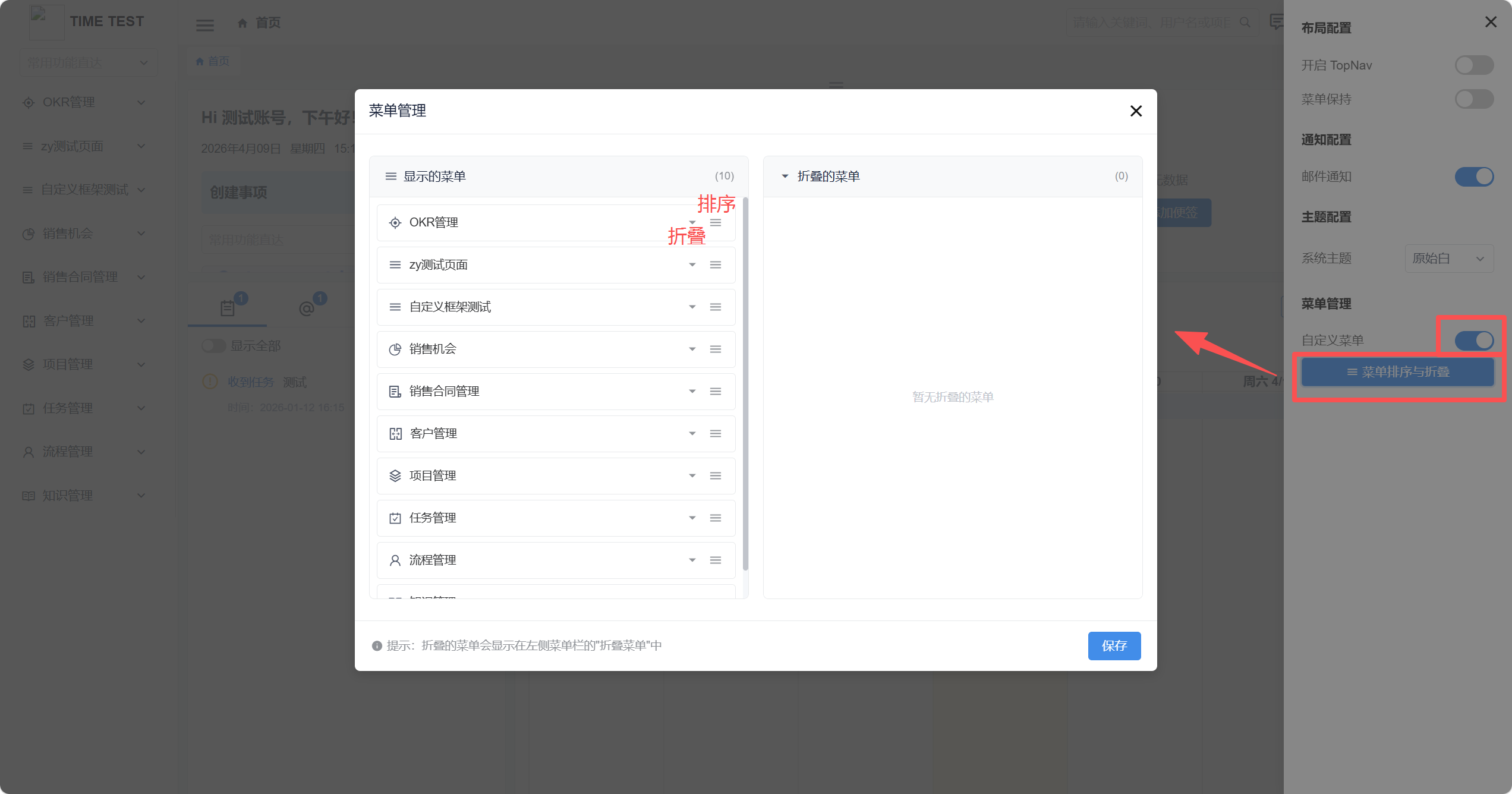Screen dimensions: 1512x794
Task: Open the 首页 breadcrumb tab
Action: pos(213,61)
